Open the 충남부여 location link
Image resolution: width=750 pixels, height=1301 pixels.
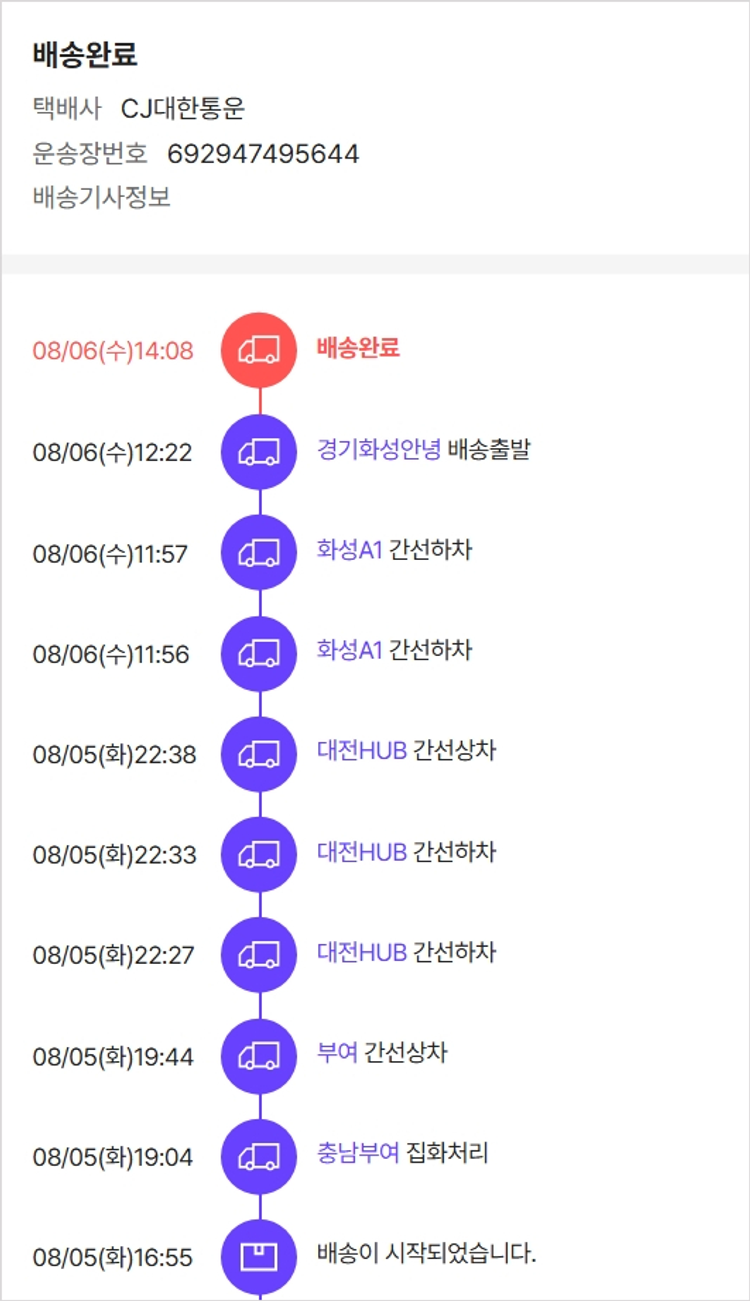click(x=358, y=1154)
